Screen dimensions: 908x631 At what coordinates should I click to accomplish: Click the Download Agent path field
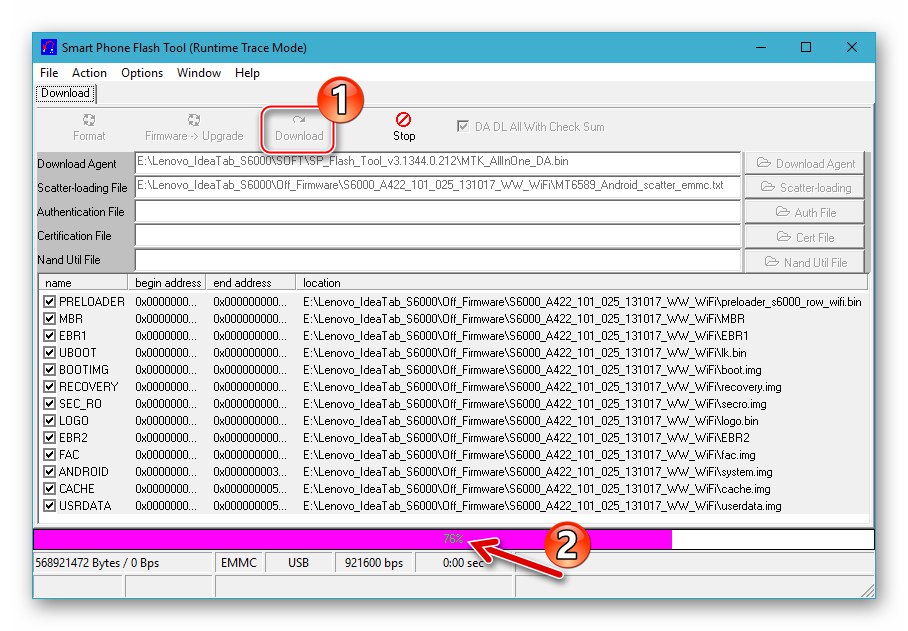438,163
